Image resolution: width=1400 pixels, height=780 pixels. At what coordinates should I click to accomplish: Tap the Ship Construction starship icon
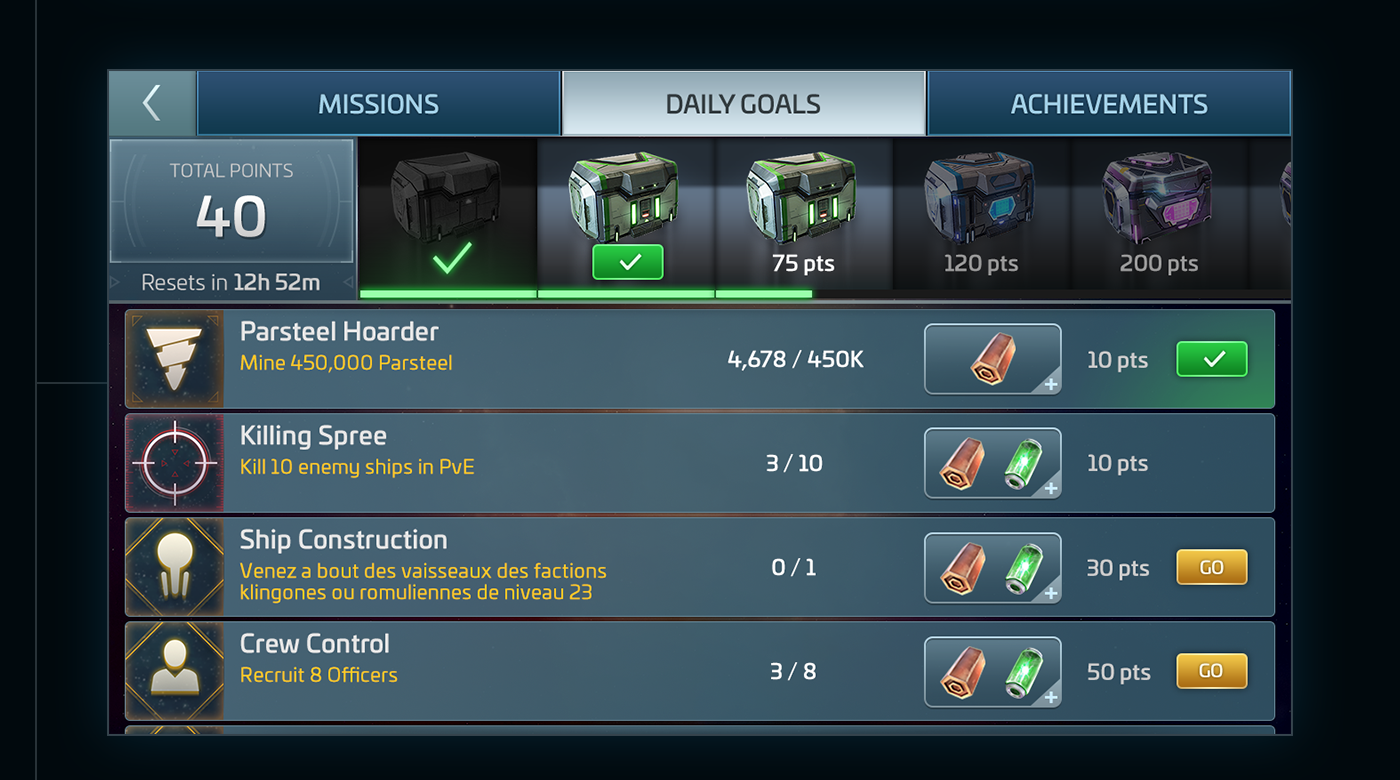[174, 567]
